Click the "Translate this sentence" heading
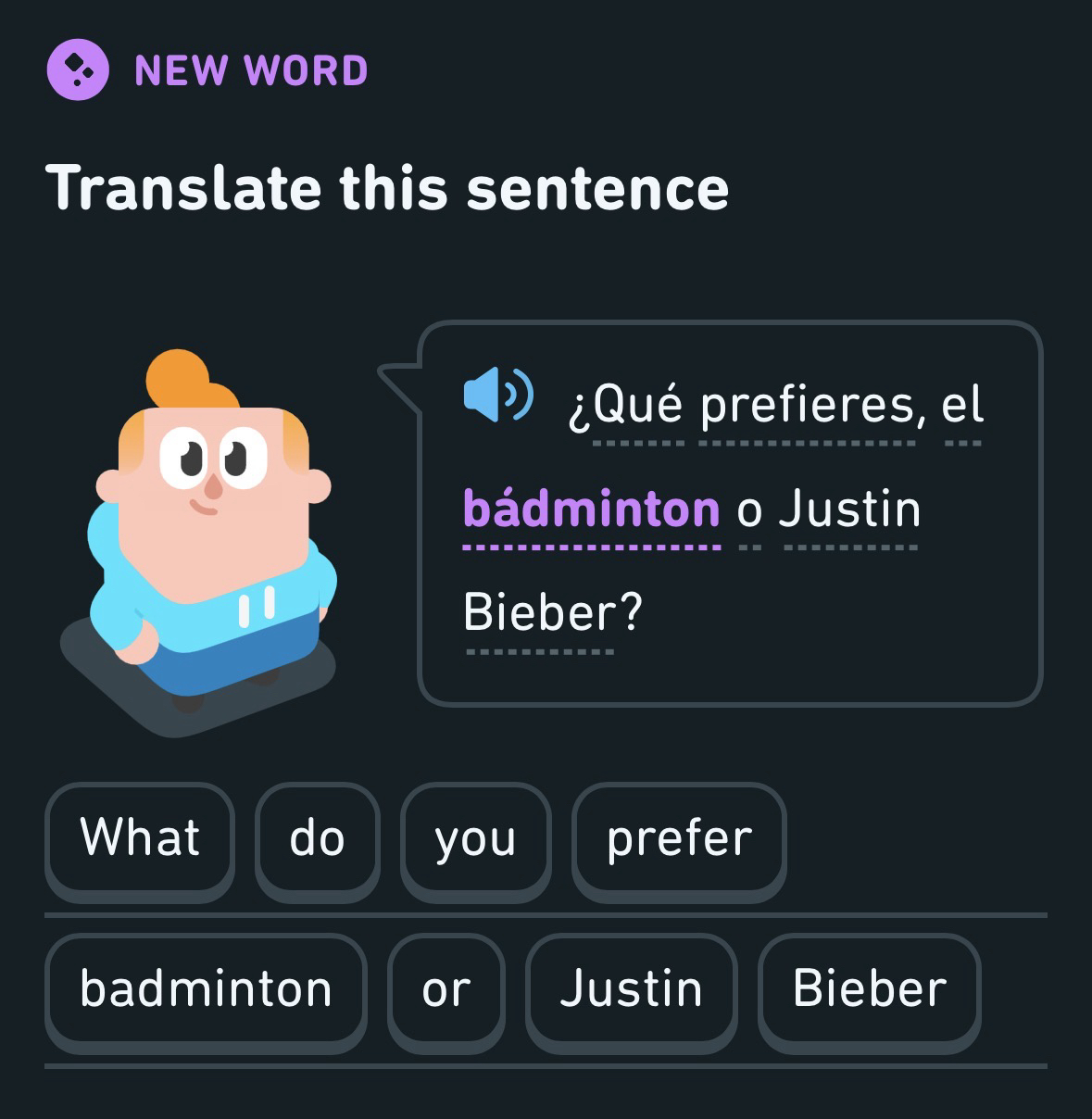This screenshot has width=1092, height=1119. tap(387, 188)
